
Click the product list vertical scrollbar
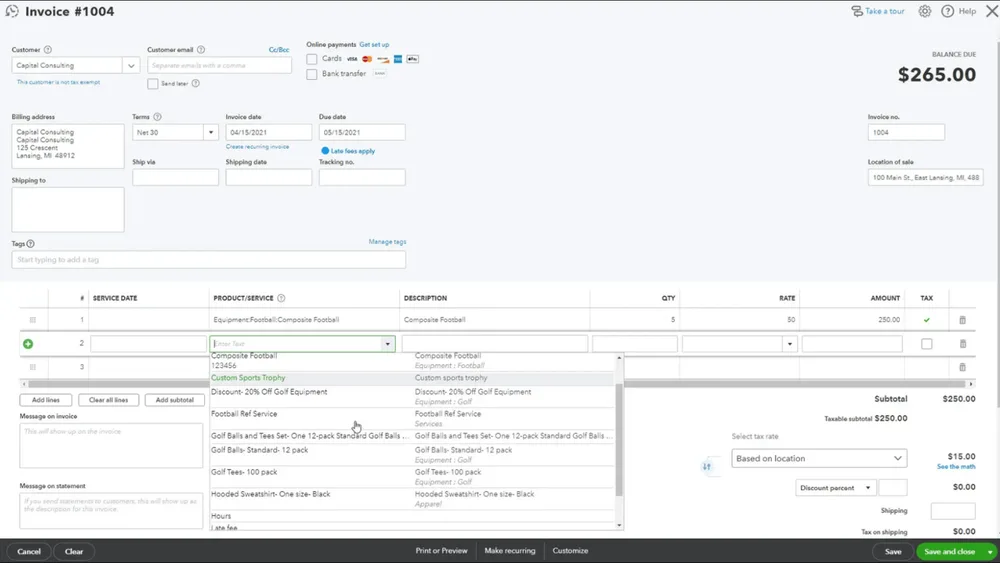pyautogui.click(x=619, y=440)
